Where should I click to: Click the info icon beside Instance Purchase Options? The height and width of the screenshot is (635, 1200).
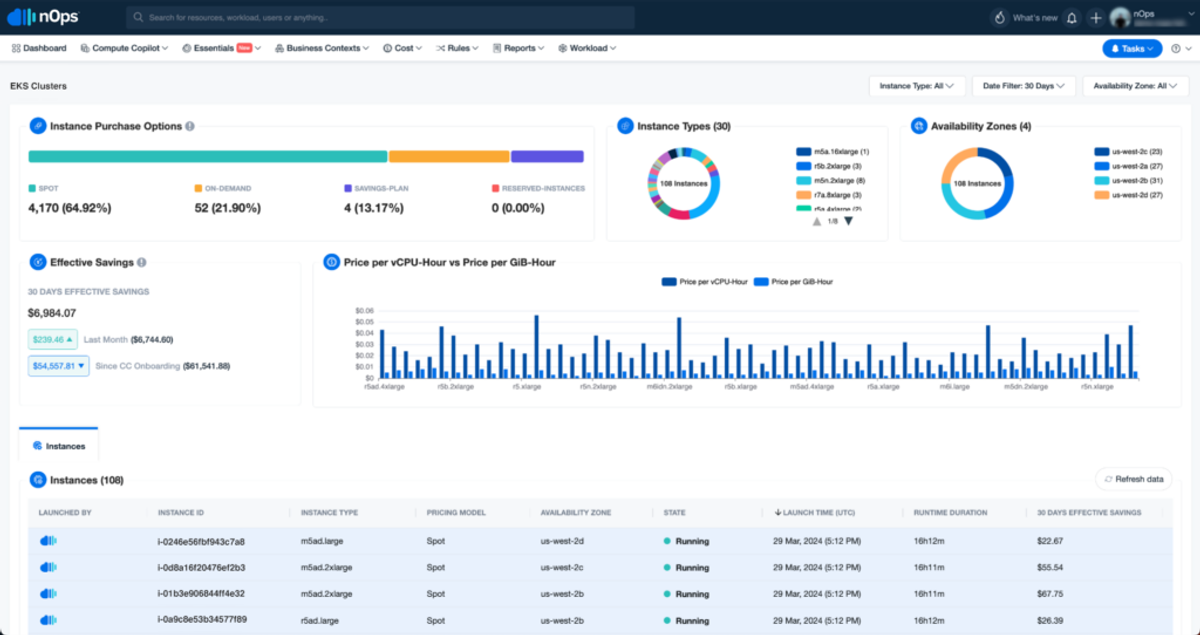pyautogui.click(x=190, y=127)
